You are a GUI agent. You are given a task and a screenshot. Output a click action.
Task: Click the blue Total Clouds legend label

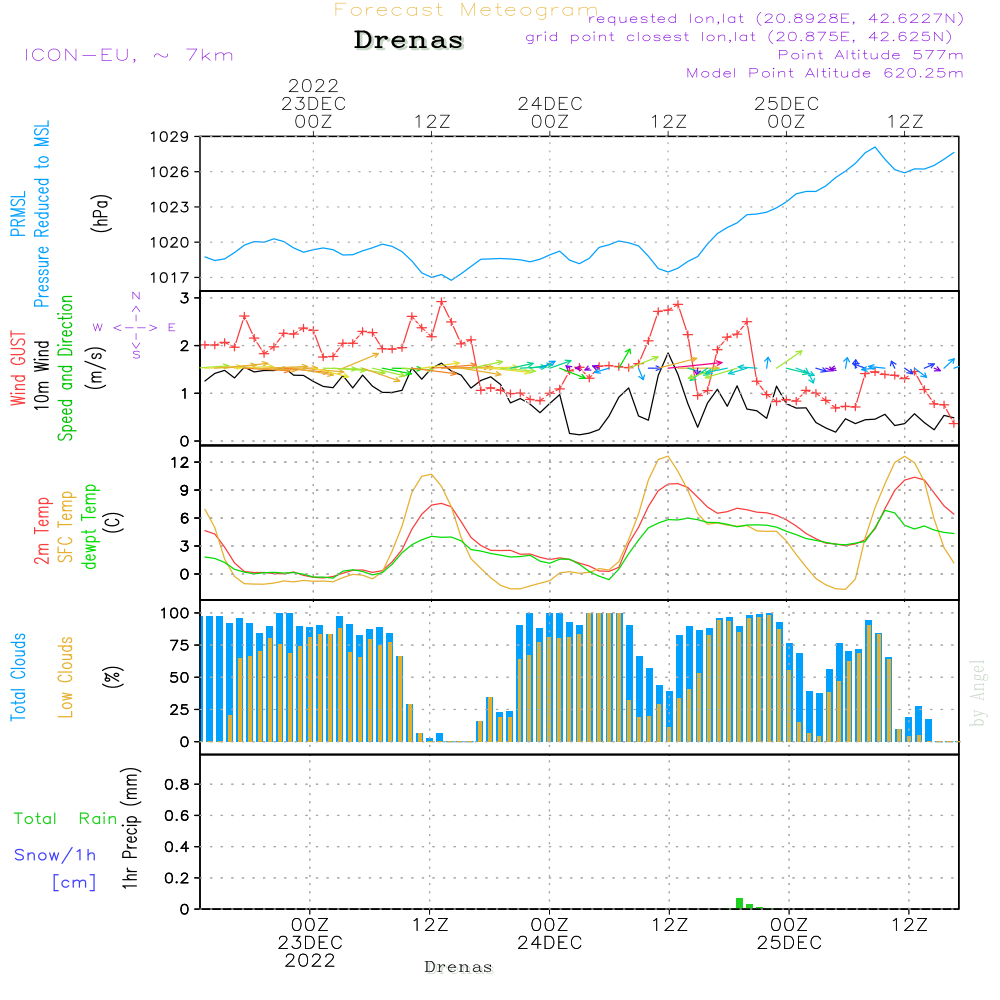coord(17,677)
